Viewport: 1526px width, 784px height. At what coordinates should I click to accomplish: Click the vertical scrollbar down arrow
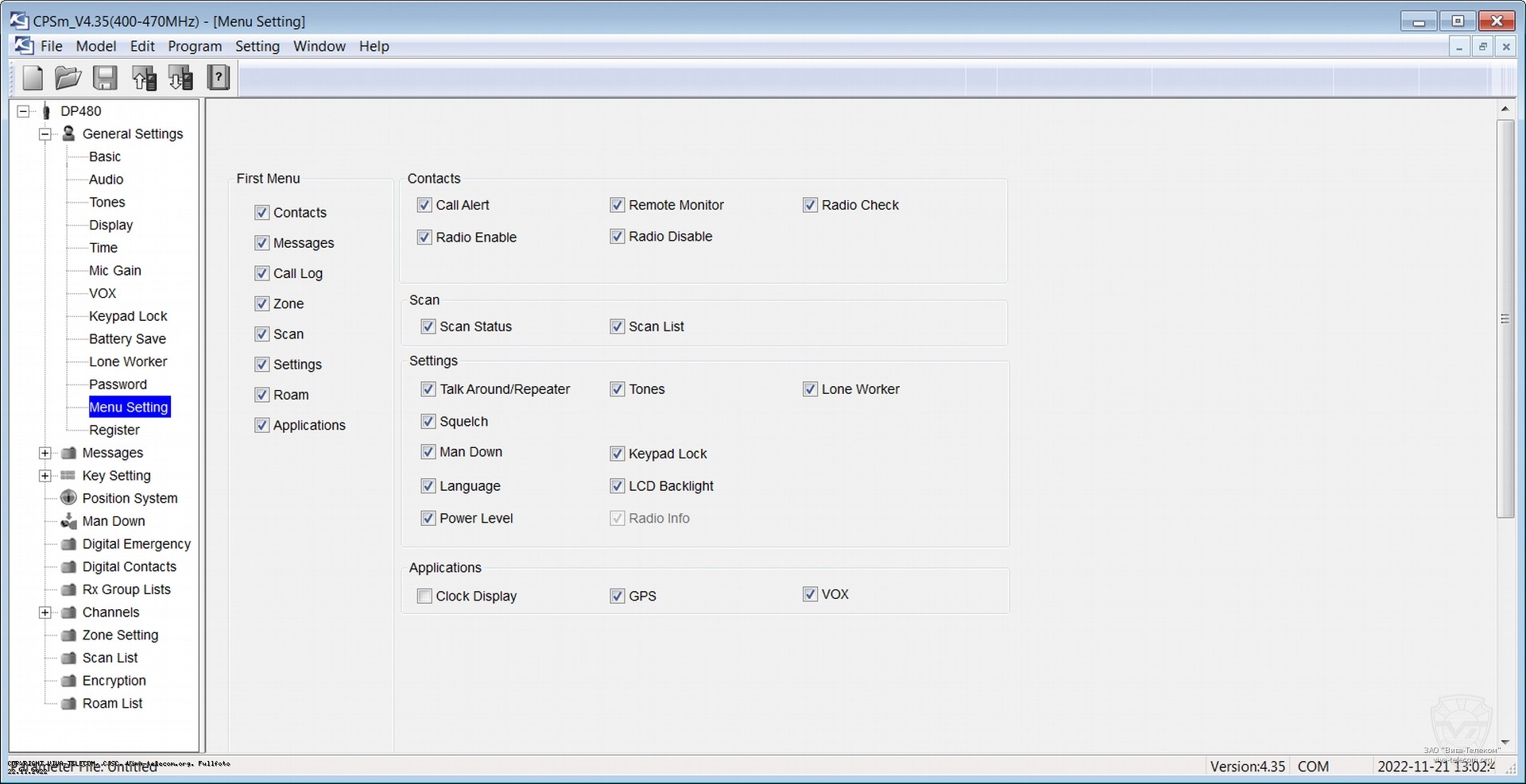click(1505, 743)
